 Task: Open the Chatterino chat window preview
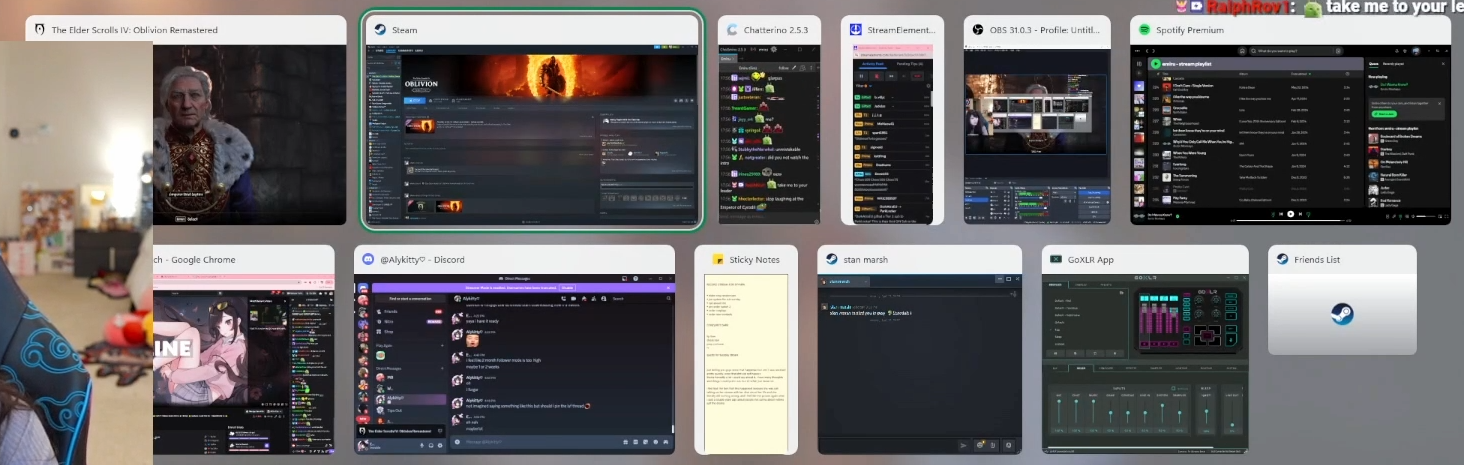[769, 134]
